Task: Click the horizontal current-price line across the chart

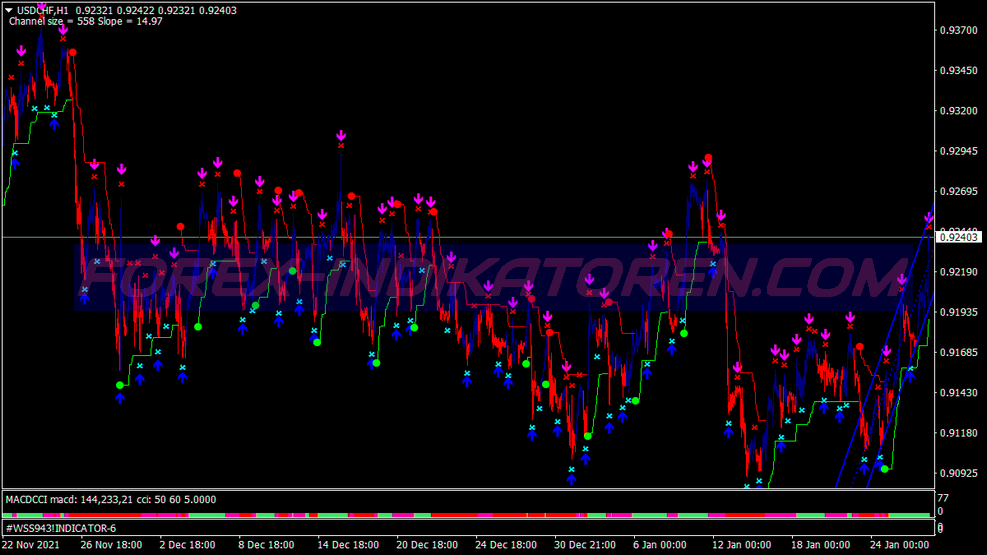Action: [x=469, y=237]
